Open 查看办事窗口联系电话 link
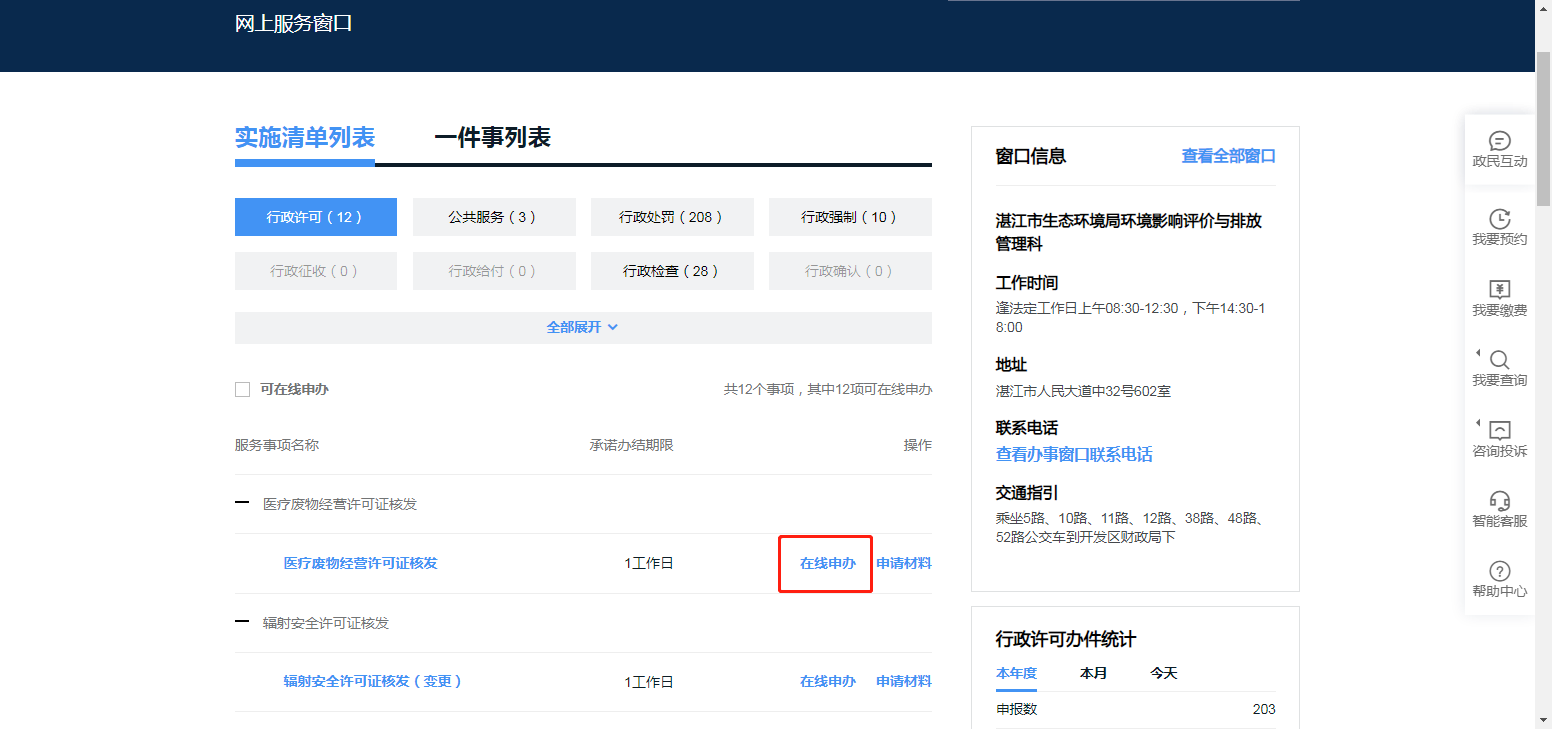This screenshot has height=729, width=1552. click(1073, 454)
